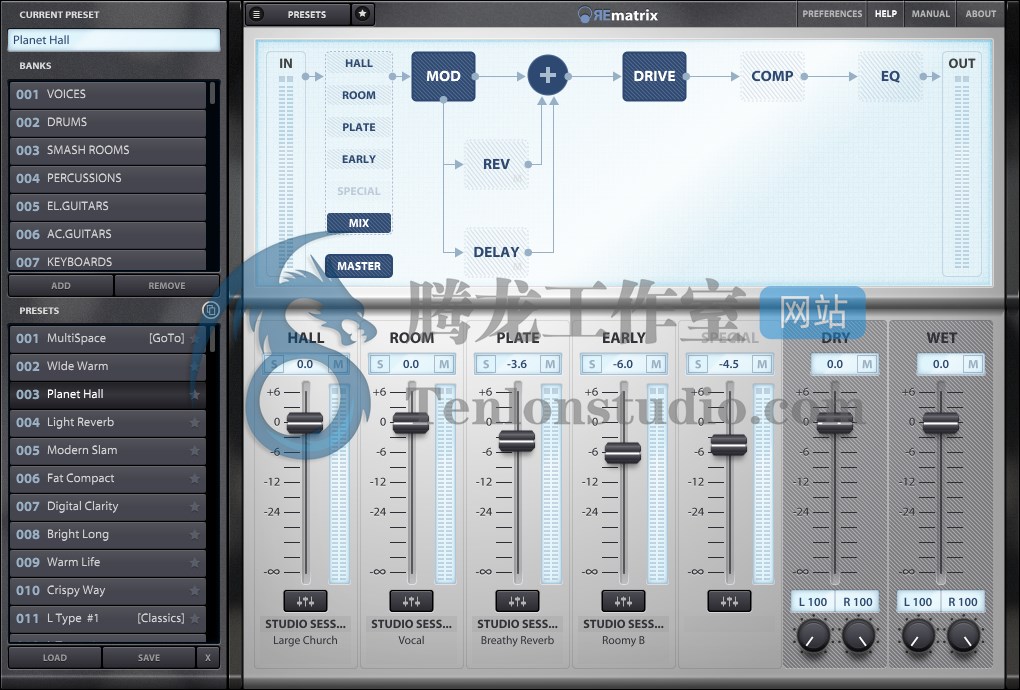Mute the WET channel
1020x690 pixels.
973,364
